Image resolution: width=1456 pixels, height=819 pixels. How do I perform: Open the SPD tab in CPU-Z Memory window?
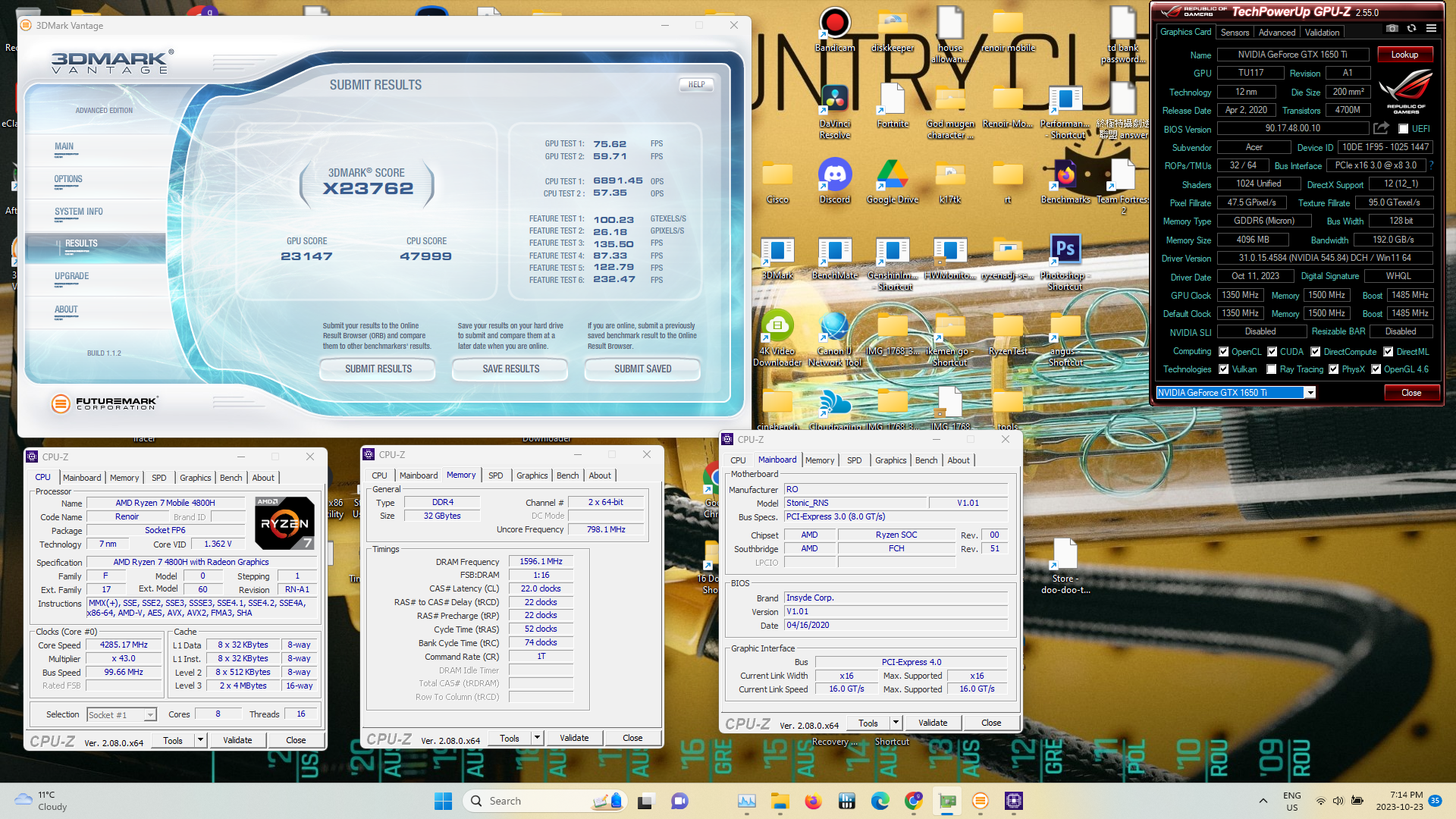click(495, 475)
